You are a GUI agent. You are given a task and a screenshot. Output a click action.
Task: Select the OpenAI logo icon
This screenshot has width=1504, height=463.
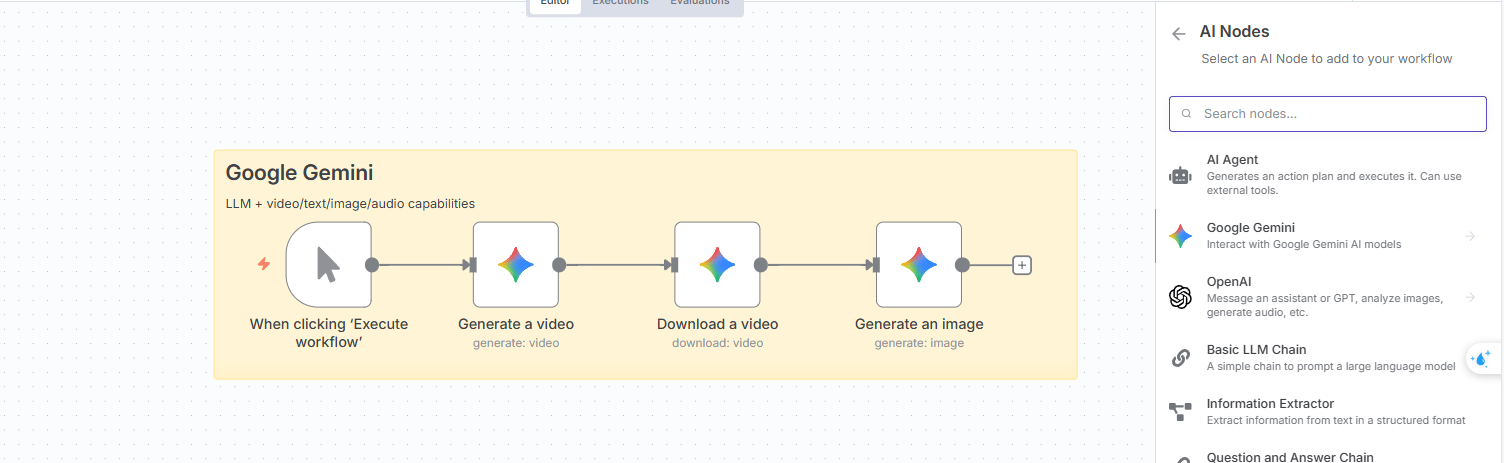1180,297
